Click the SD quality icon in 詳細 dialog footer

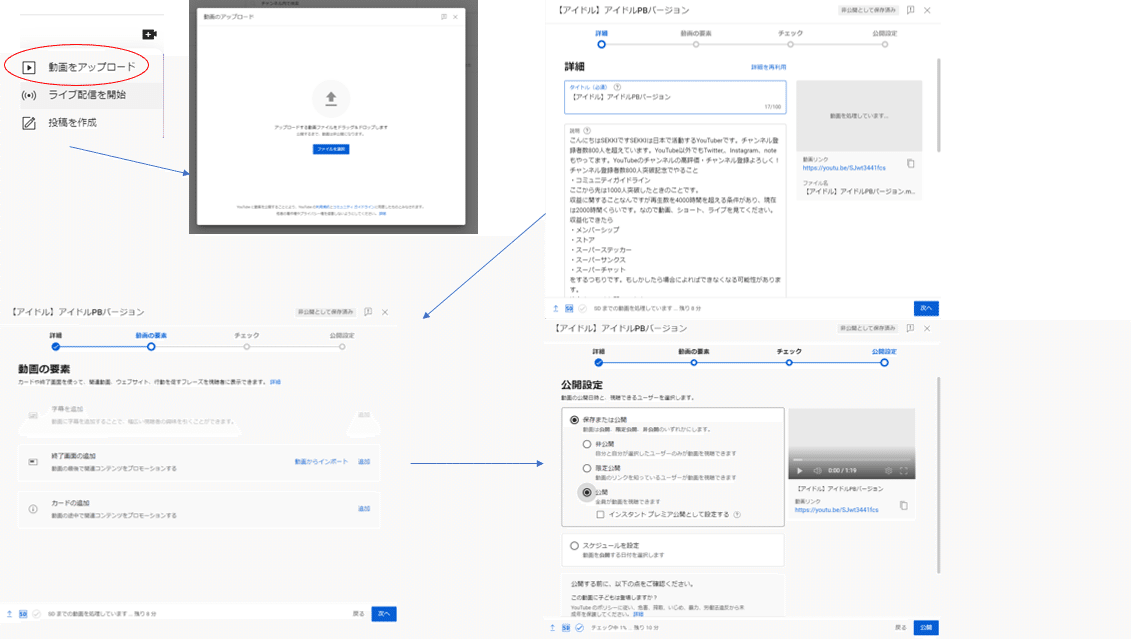[x=569, y=309]
